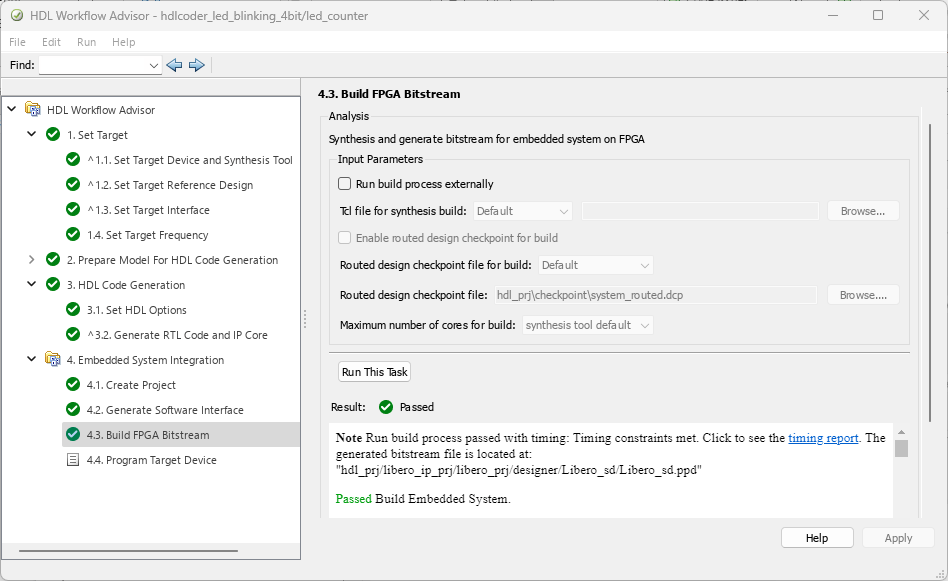Viewport: 948px width, 581px height.
Task: Click the green check icon beside Set HDL Options
Action: [73, 310]
